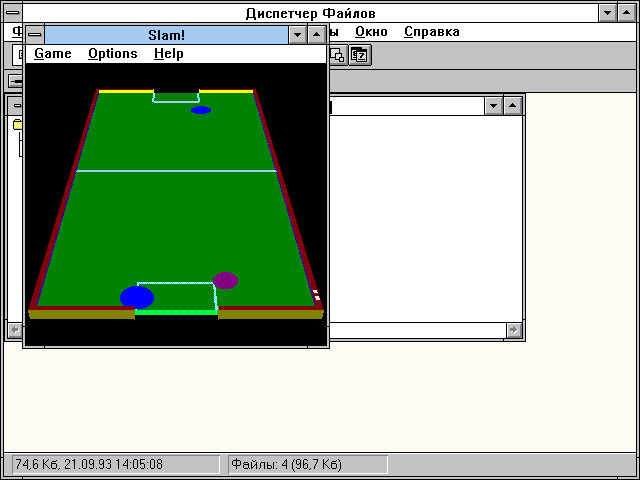
Task: Open the Slam! window control menu box
Action: 35,35
